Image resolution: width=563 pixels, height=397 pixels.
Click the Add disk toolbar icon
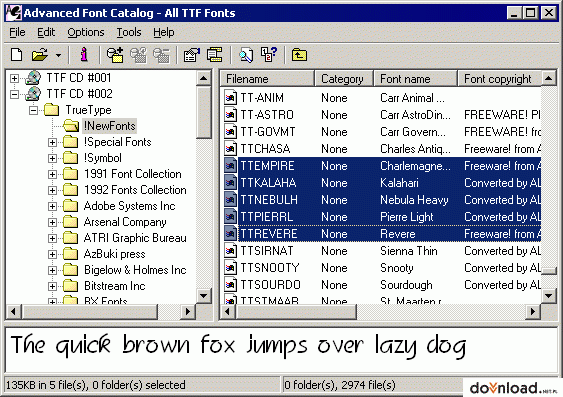coord(115,55)
